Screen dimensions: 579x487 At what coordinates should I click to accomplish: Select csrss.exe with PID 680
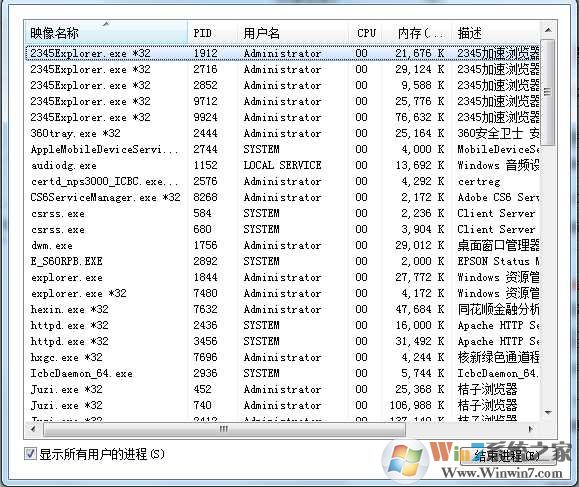pyautogui.click(x=282, y=229)
